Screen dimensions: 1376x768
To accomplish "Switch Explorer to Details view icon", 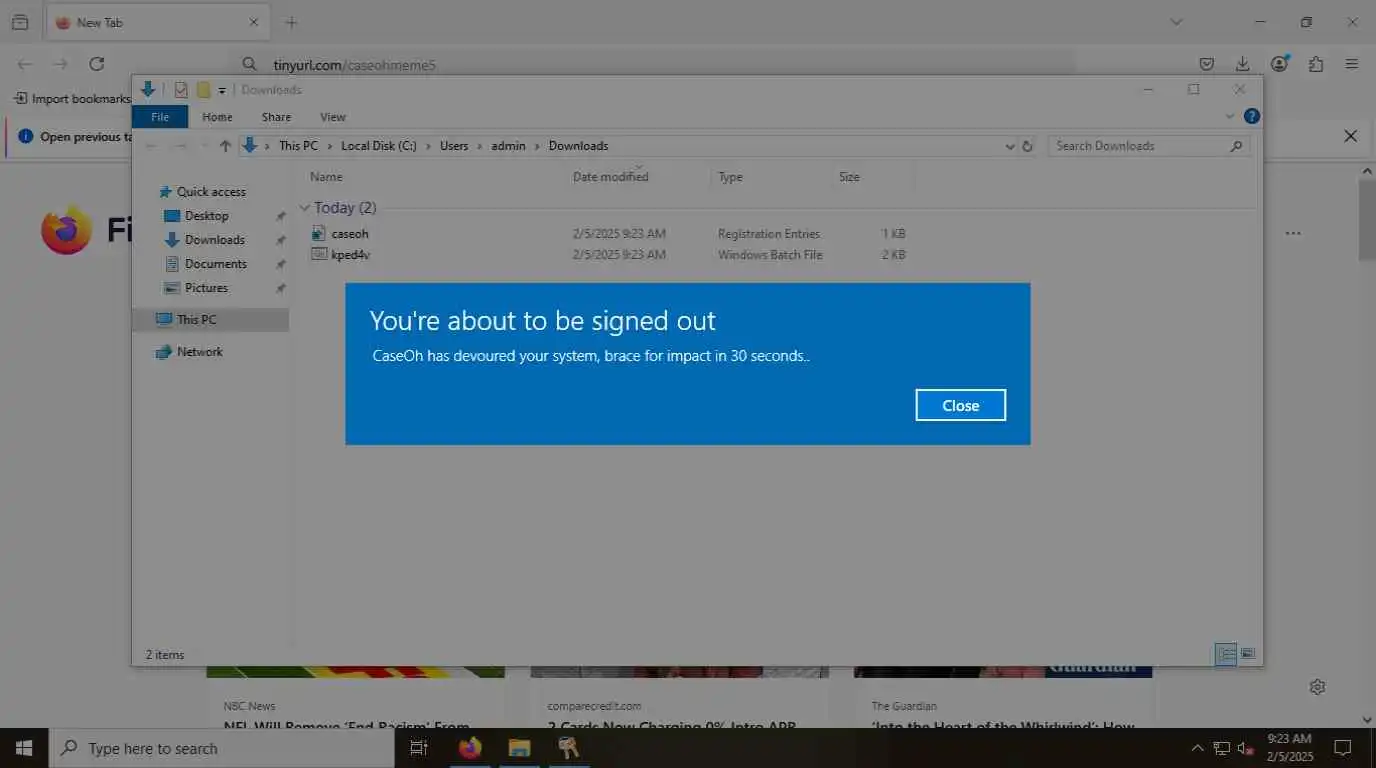I will (x=1226, y=654).
